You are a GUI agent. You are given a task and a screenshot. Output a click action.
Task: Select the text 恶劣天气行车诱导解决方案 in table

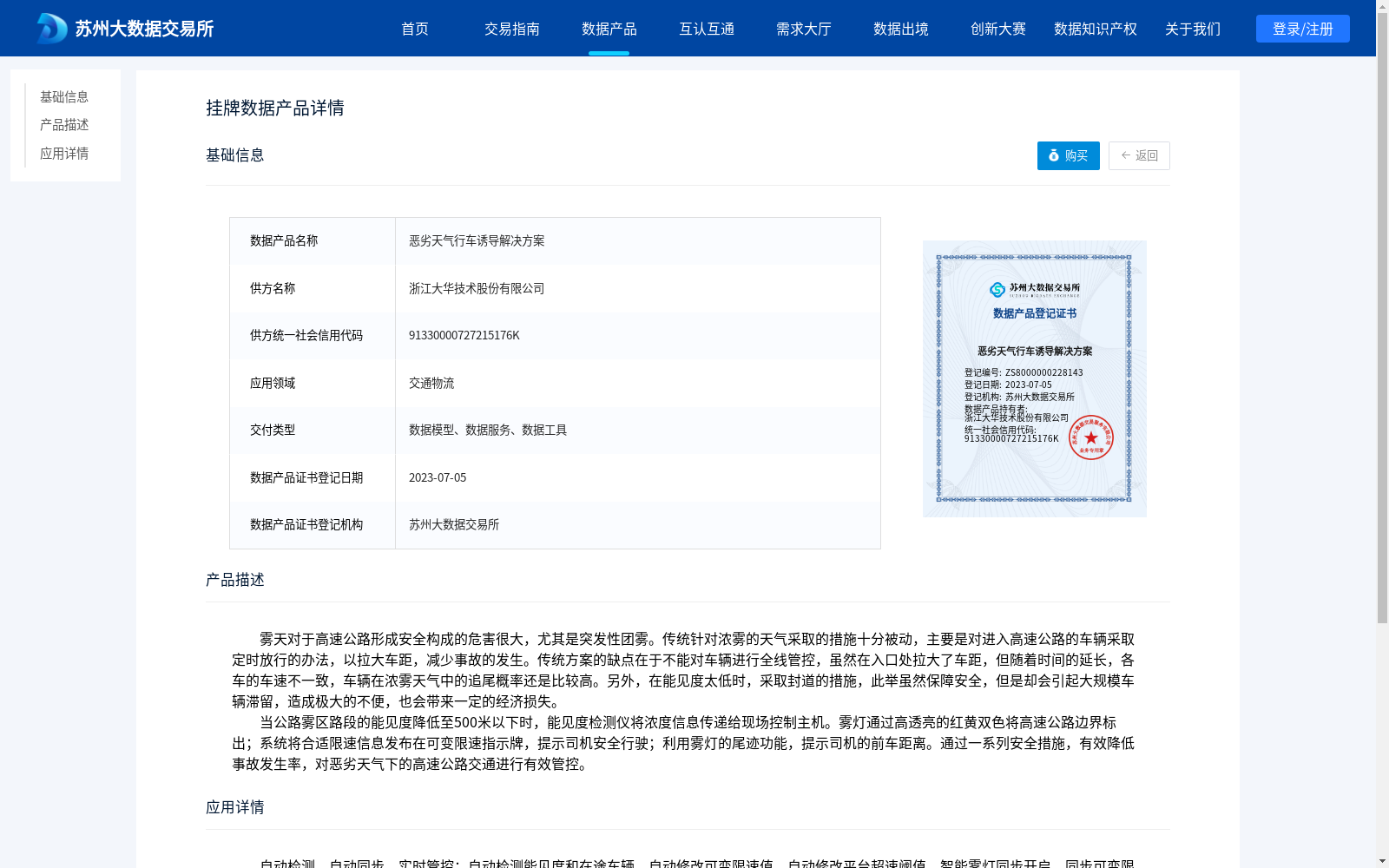coord(477,240)
